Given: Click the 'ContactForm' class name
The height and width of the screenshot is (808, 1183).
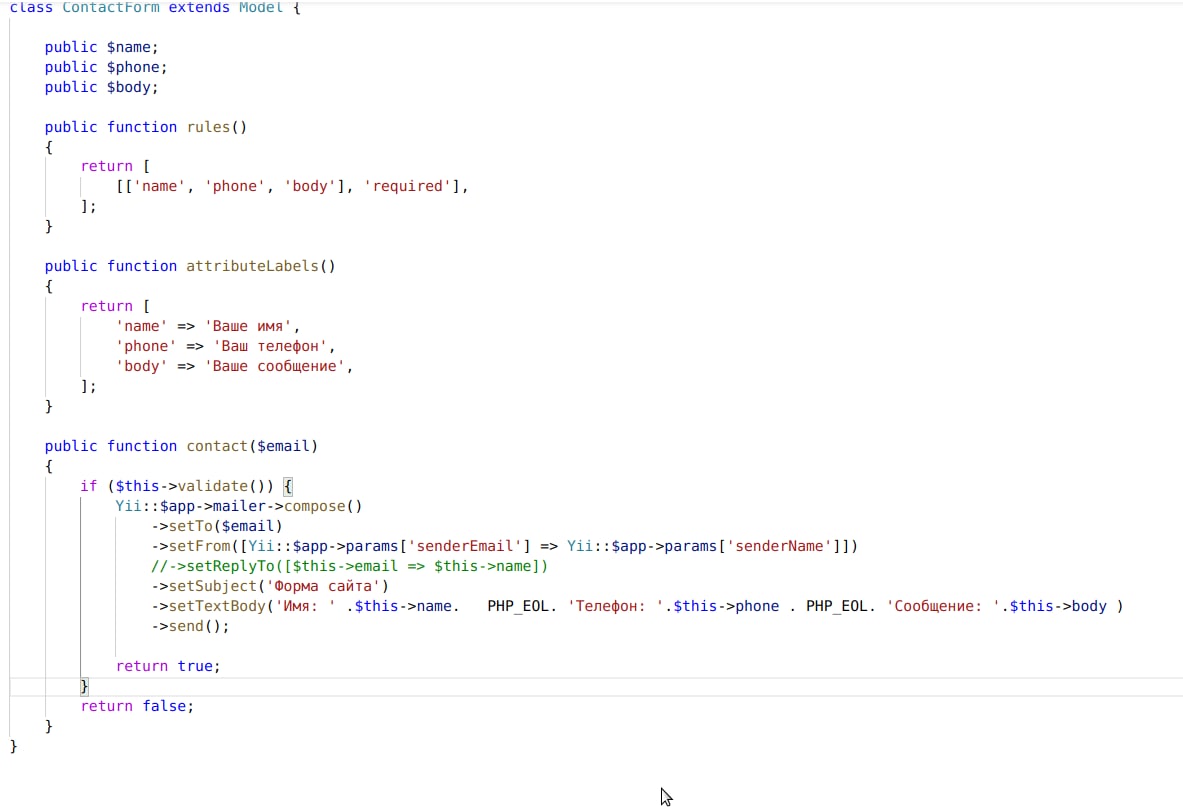Looking at the screenshot, I should [x=111, y=8].
